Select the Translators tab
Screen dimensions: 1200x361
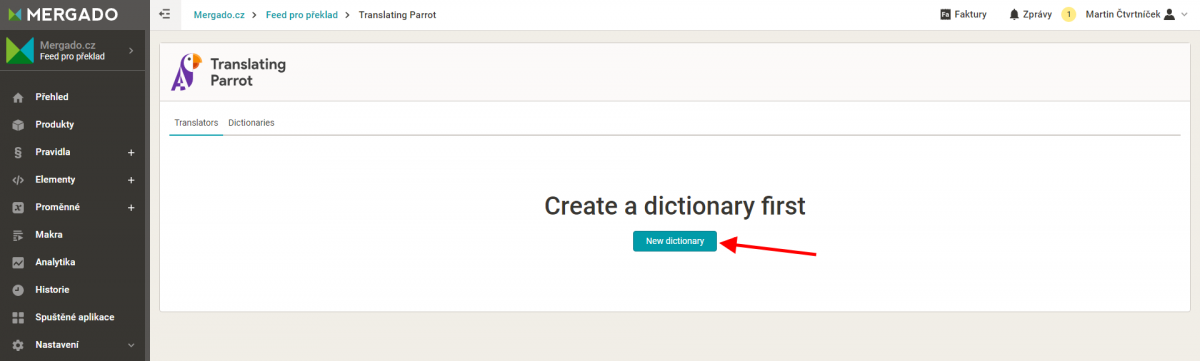pyautogui.click(x=196, y=122)
